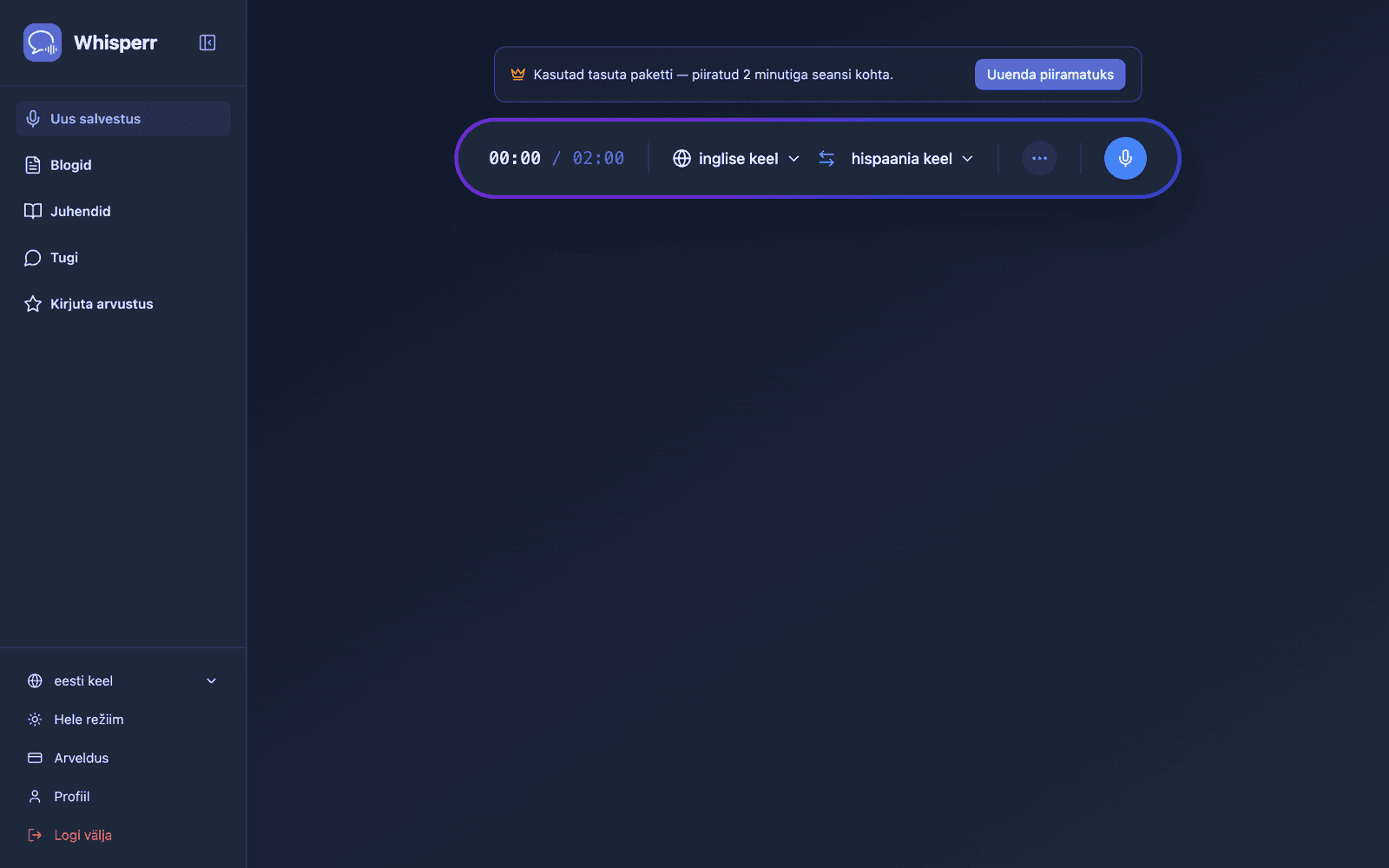Go to Juhendid section

122,211
